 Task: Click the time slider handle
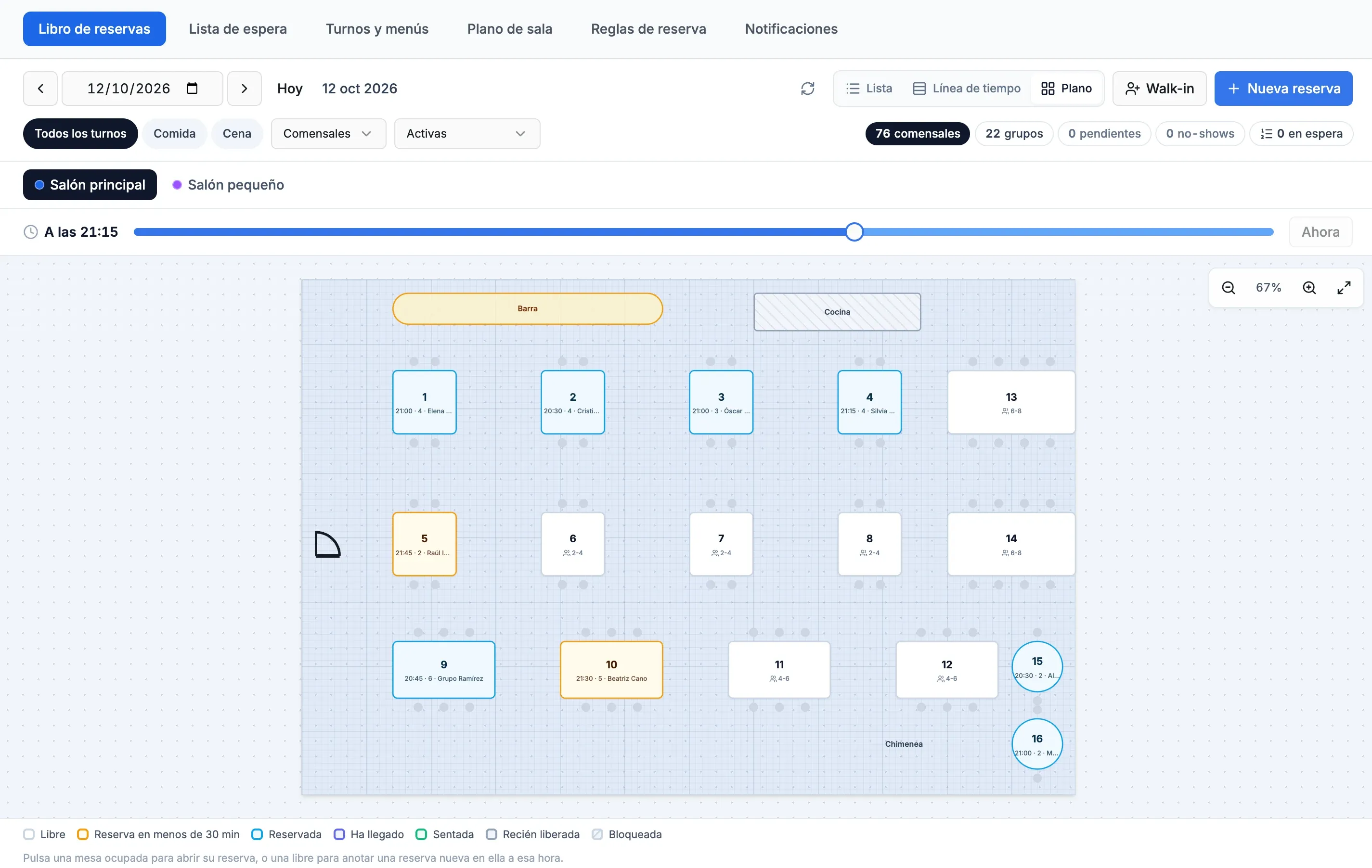[854, 232]
